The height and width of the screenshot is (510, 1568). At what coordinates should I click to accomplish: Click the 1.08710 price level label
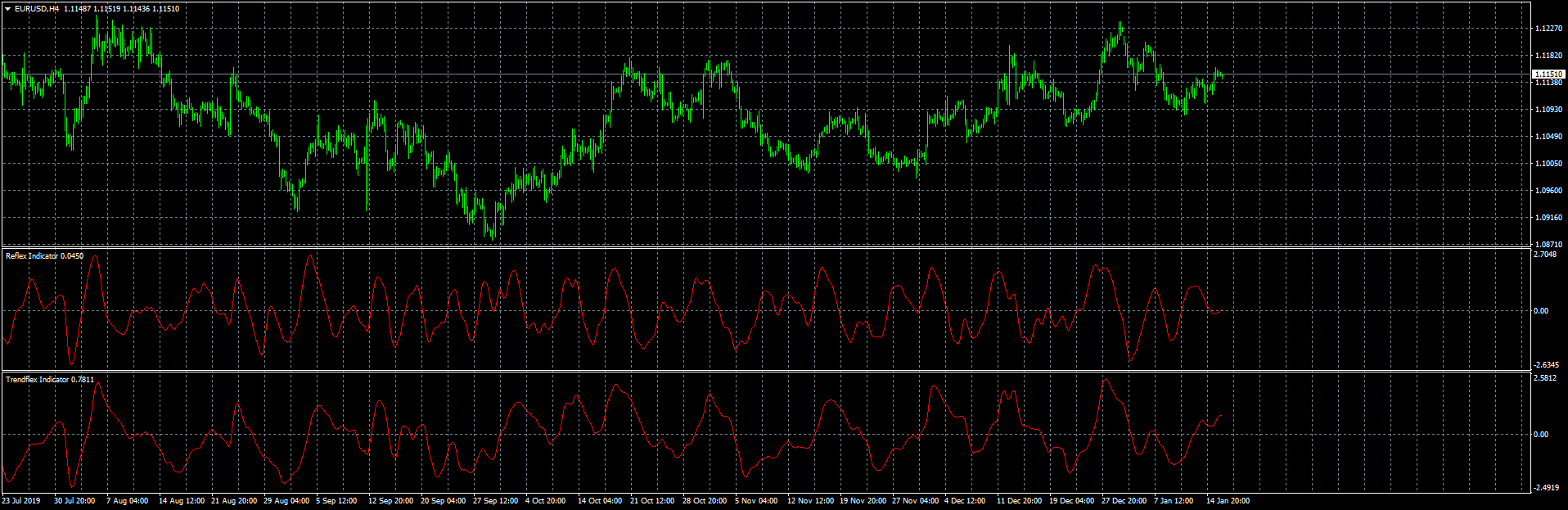tap(1549, 245)
